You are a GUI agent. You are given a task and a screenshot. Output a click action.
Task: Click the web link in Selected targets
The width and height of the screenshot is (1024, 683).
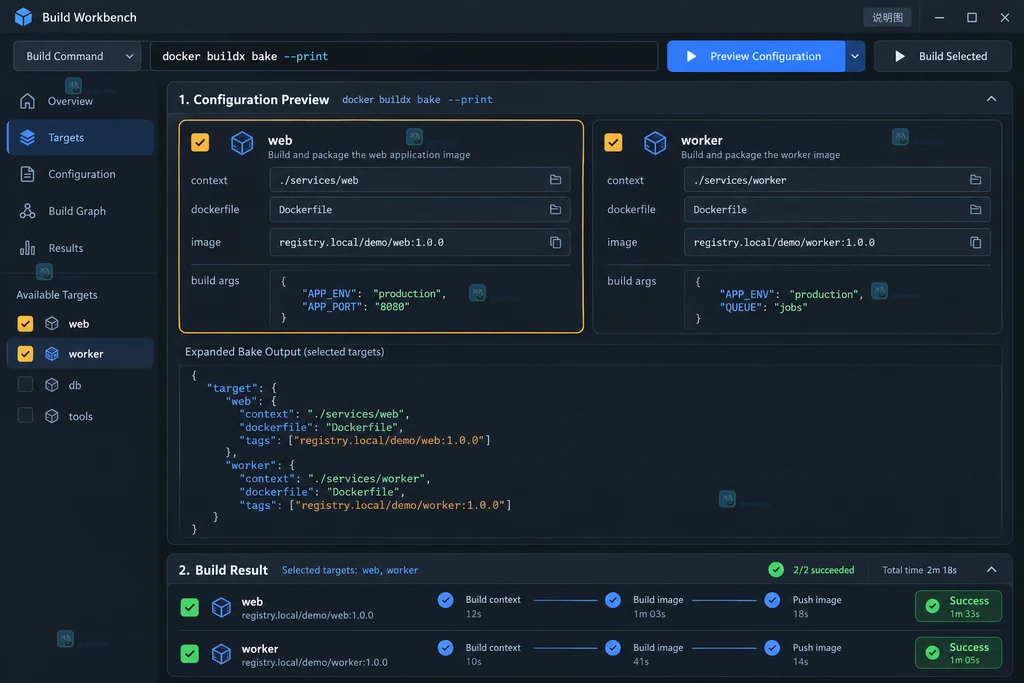tap(371, 570)
